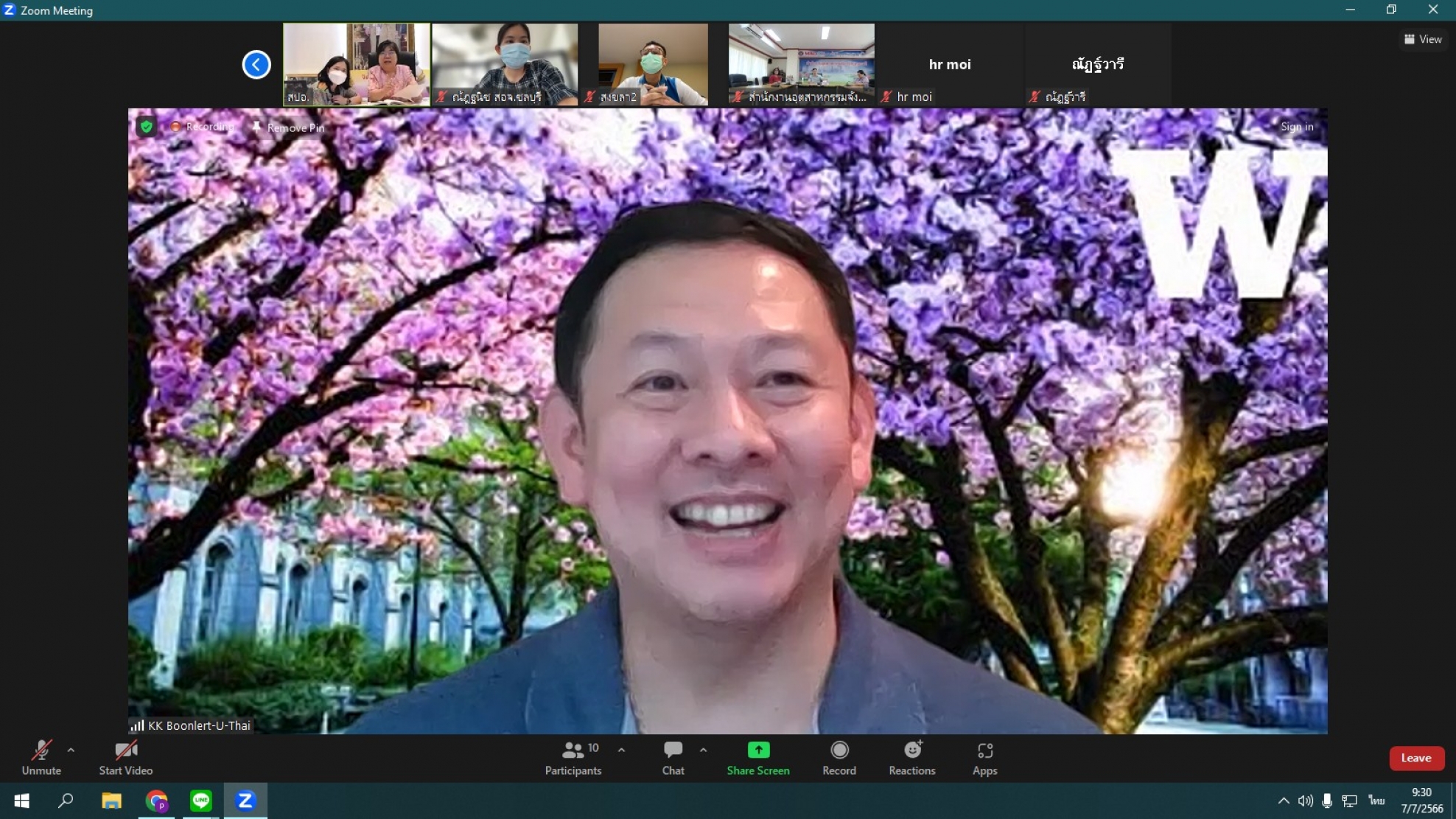This screenshot has height=819, width=1456.
Task: Restore down the Zoom window
Action: pyautogui.click(x=1391, y=10)
